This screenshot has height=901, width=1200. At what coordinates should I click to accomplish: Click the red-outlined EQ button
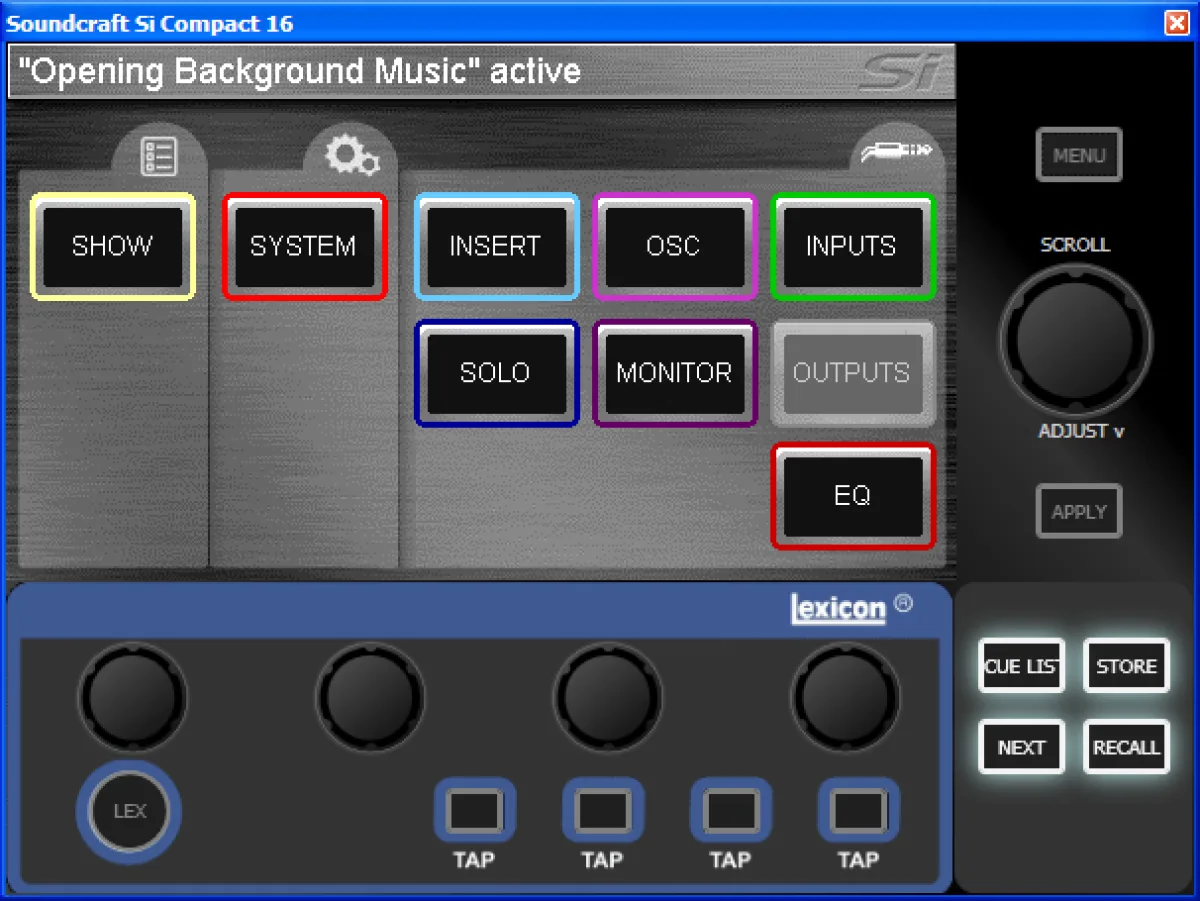pos(852,496)
